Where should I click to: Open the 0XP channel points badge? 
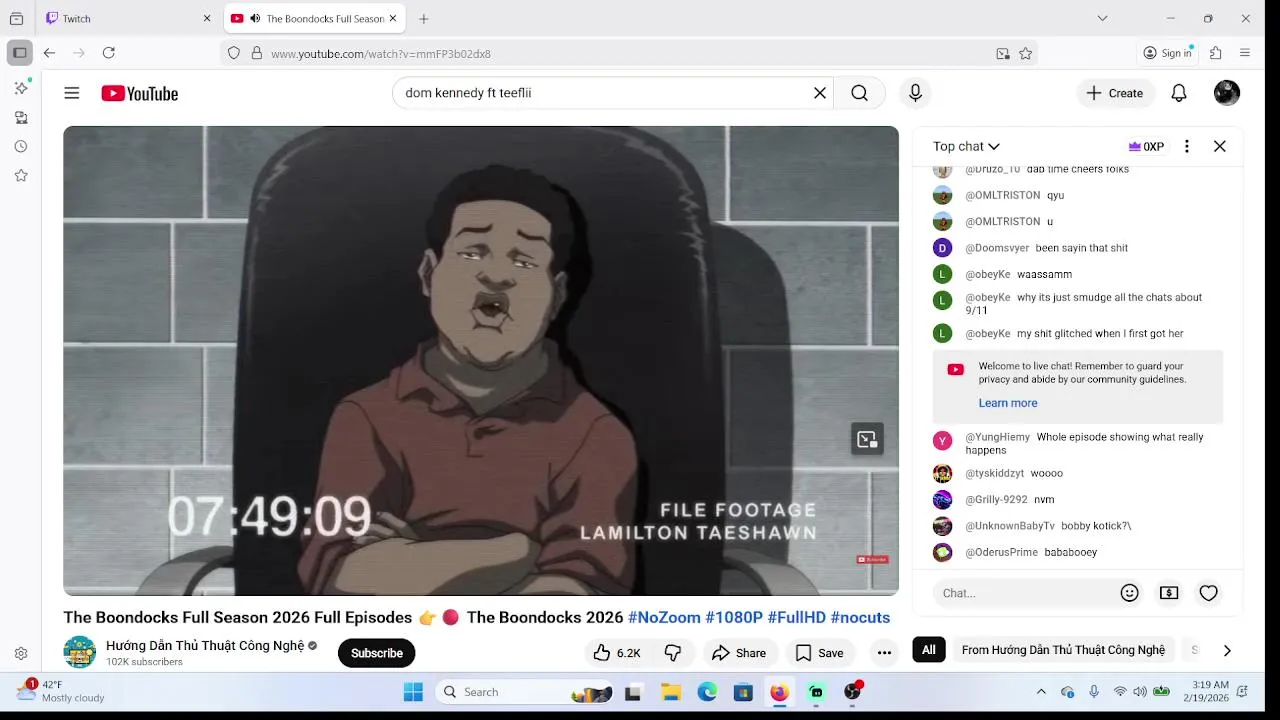pyautogui.click(x=1146, y=146)
